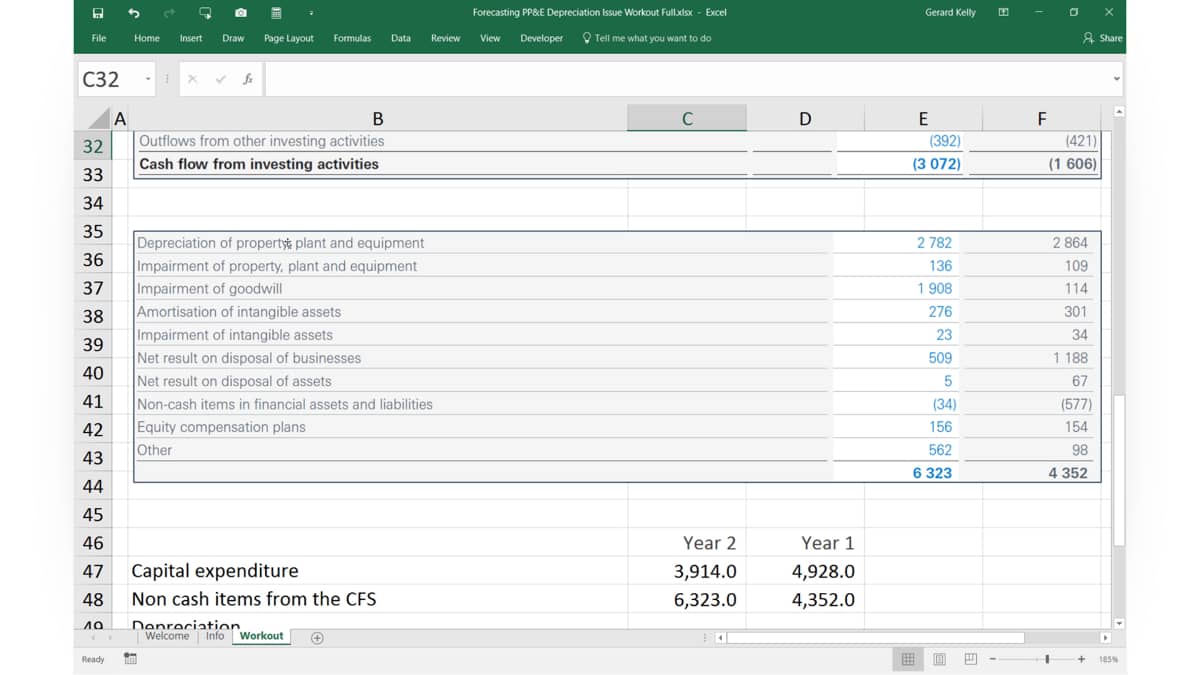Screen dimensions: 1200x675
Task: Switch to Normal view icon
Action: coord(908,659)
